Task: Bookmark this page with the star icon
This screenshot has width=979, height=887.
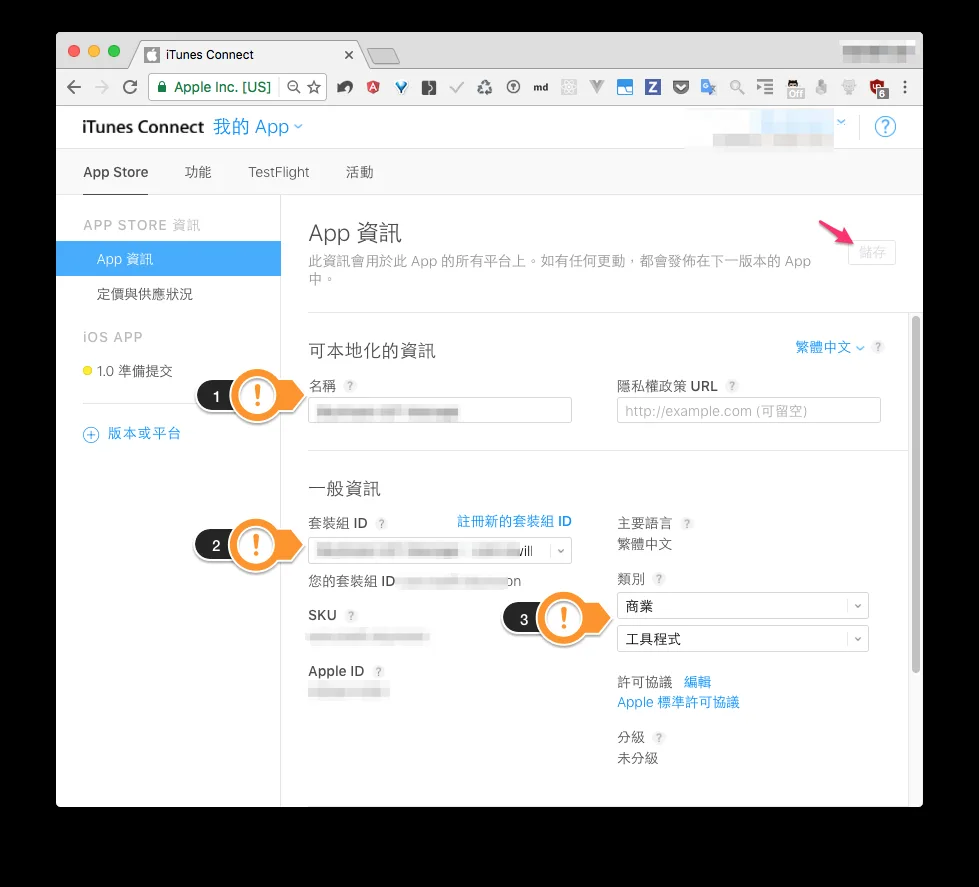Action: (314, 87)
